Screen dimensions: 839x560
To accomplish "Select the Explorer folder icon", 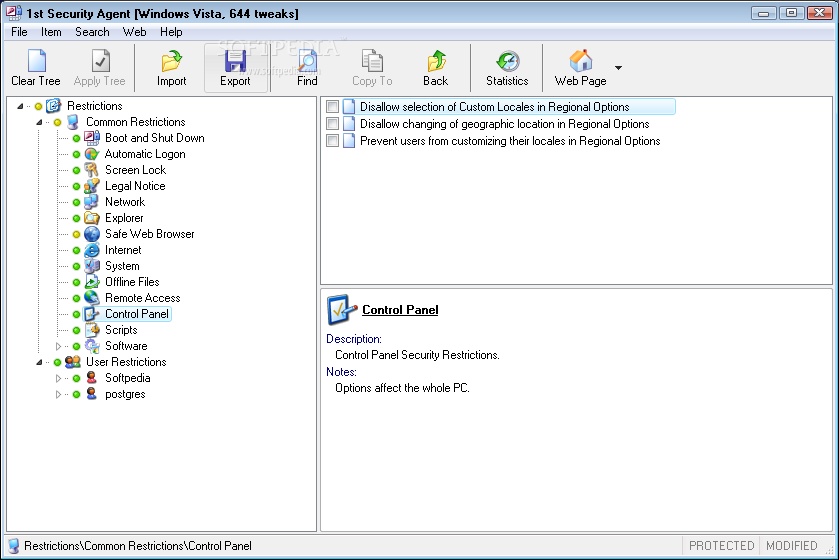I will [x=92, y=218].
